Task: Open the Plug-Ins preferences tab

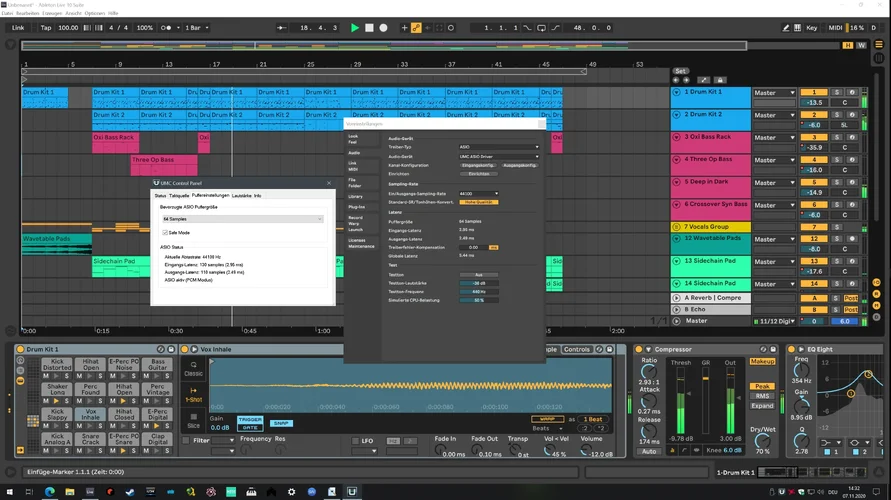Action: pyautogui.click(x=356, y=207)
